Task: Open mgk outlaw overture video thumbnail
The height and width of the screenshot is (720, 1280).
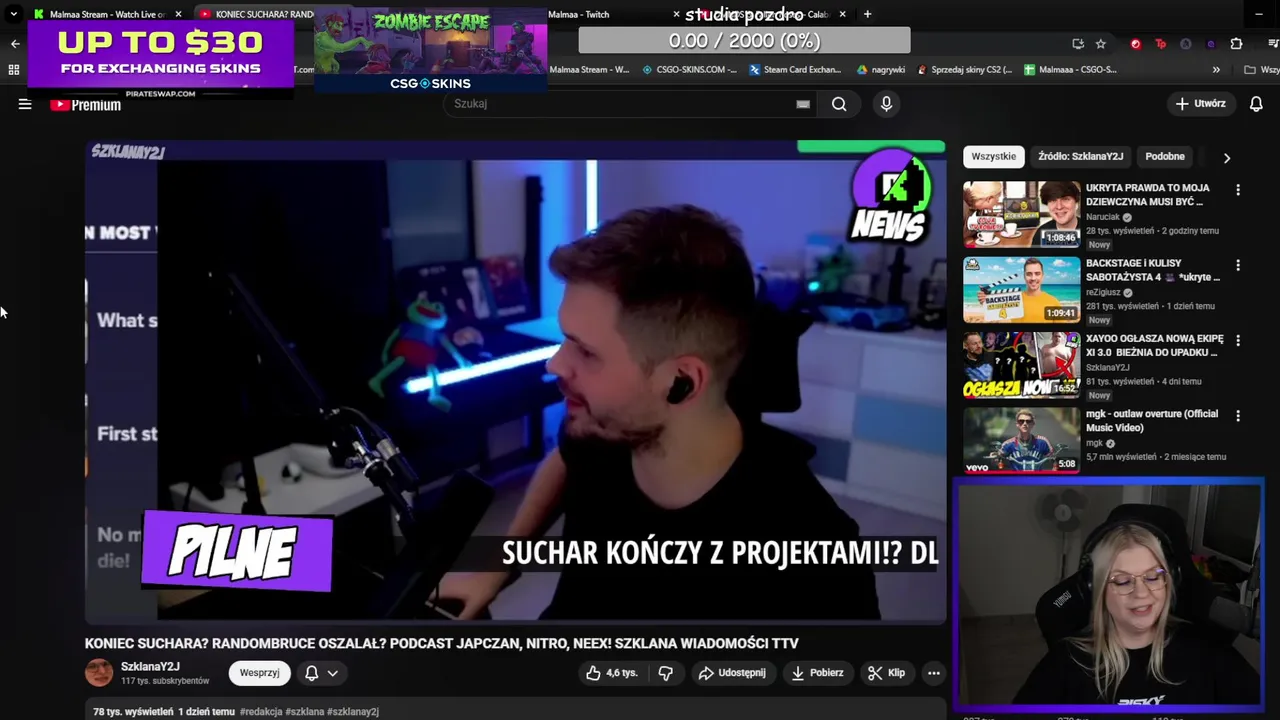Action: (1021, 440)
